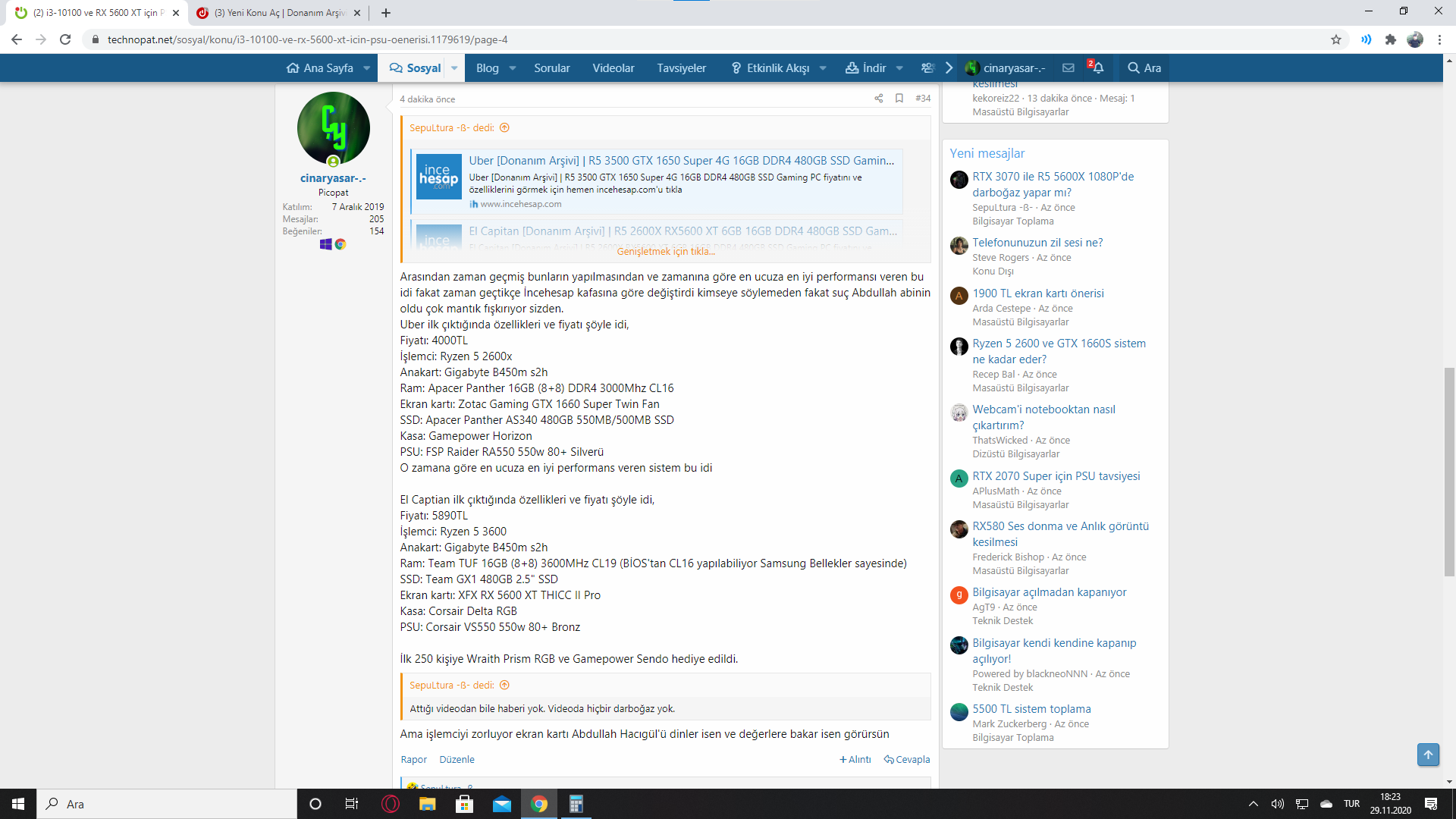This screenshot has width=1456, height=819.
Task: Expand the Ana Sayfa dropdown arrow
Action: point(367,68)
